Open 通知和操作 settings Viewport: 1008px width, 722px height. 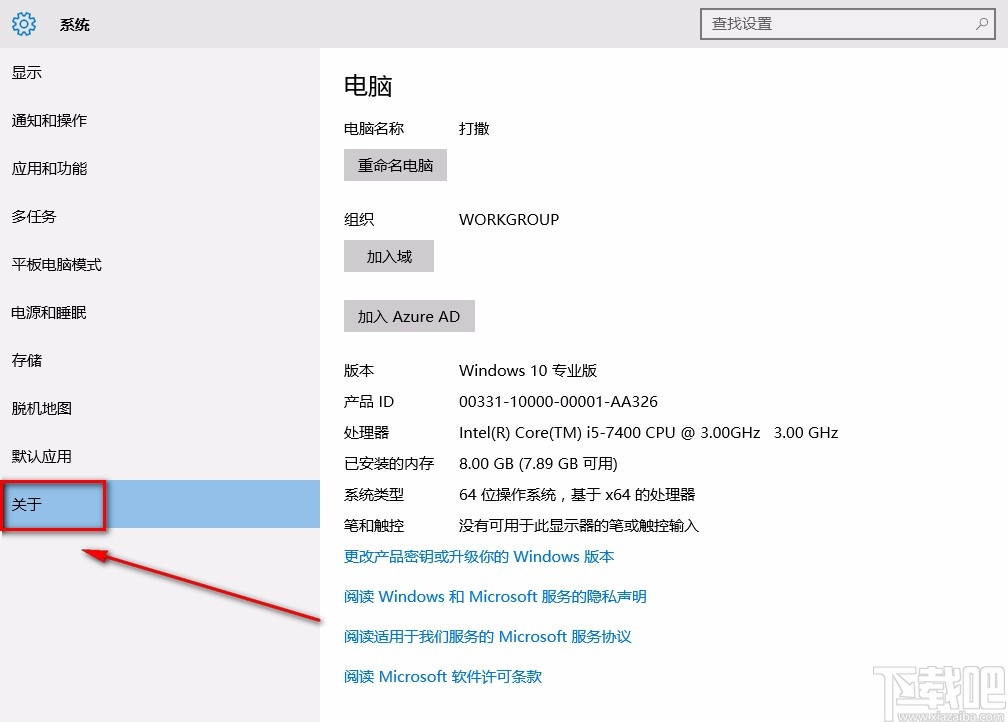49,120
